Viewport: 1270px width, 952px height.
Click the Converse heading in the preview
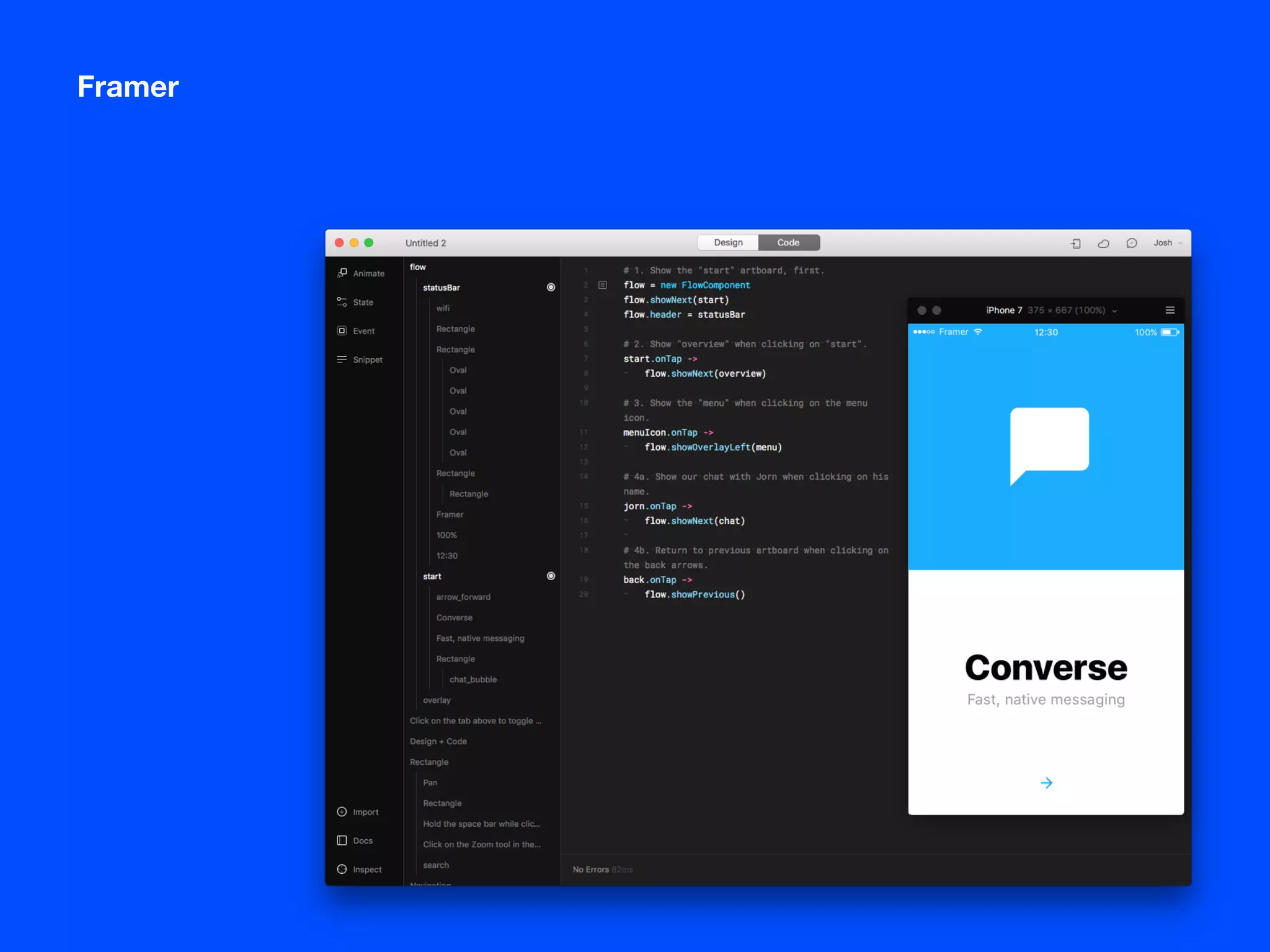1046,668
